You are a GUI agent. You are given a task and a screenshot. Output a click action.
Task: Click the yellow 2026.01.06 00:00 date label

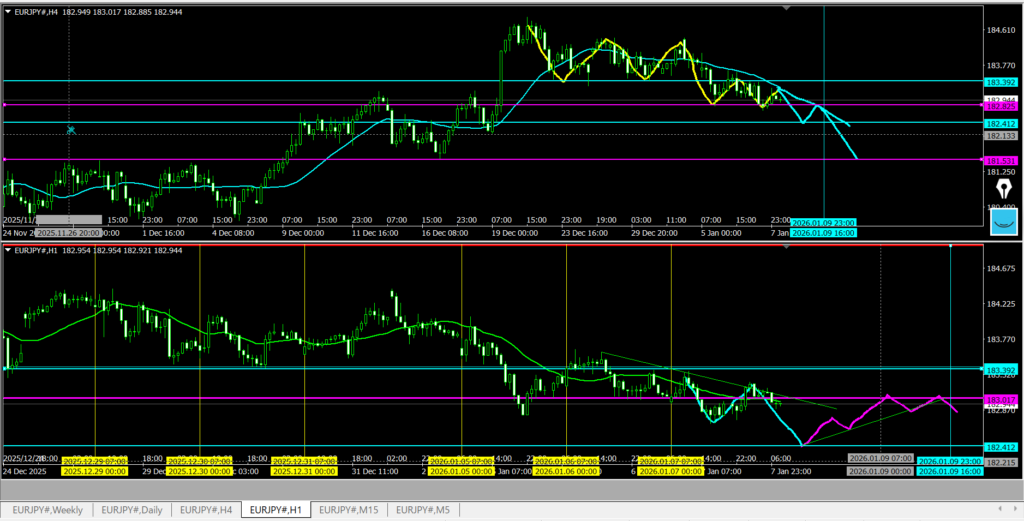tap(566, 470)
